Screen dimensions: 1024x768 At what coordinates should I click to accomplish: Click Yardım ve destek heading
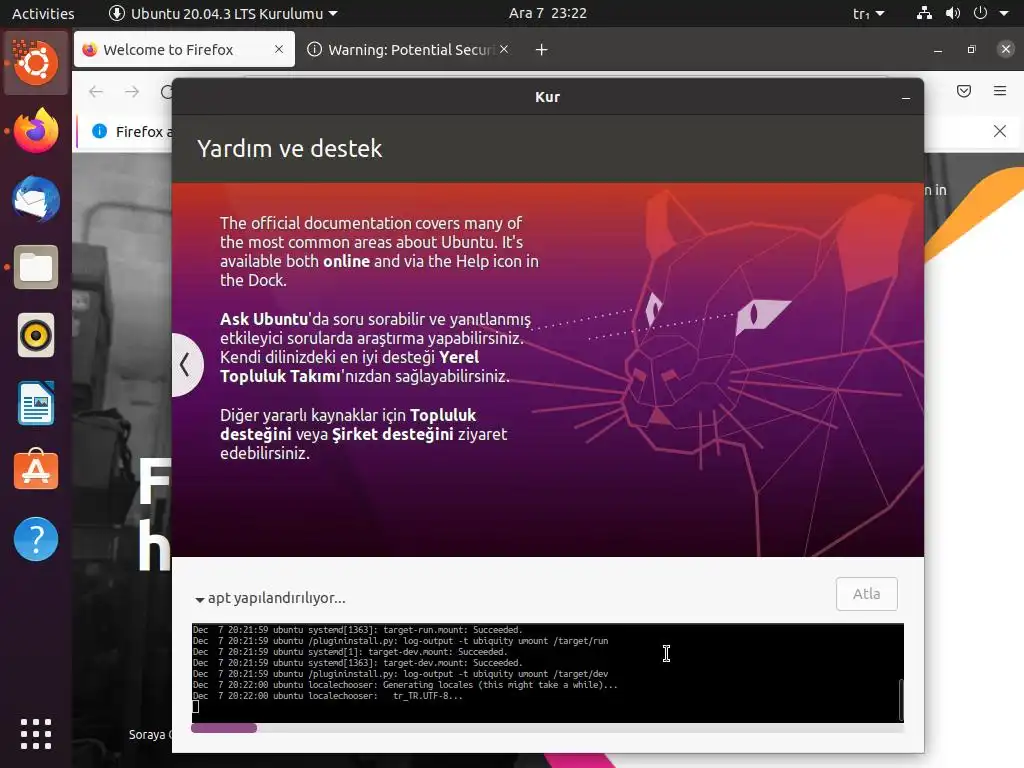click(x=289, y=149)
